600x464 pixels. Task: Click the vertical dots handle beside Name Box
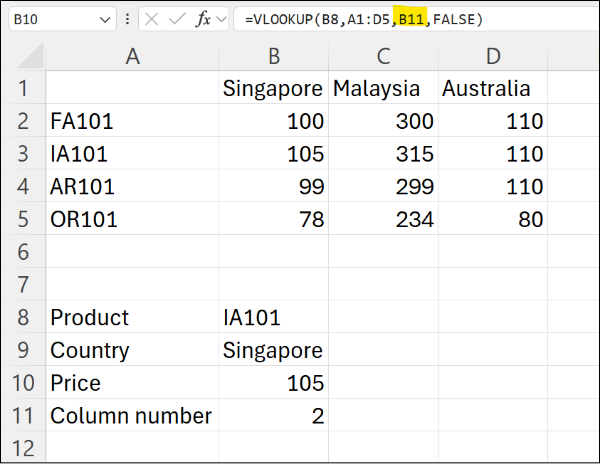(127, 20)
